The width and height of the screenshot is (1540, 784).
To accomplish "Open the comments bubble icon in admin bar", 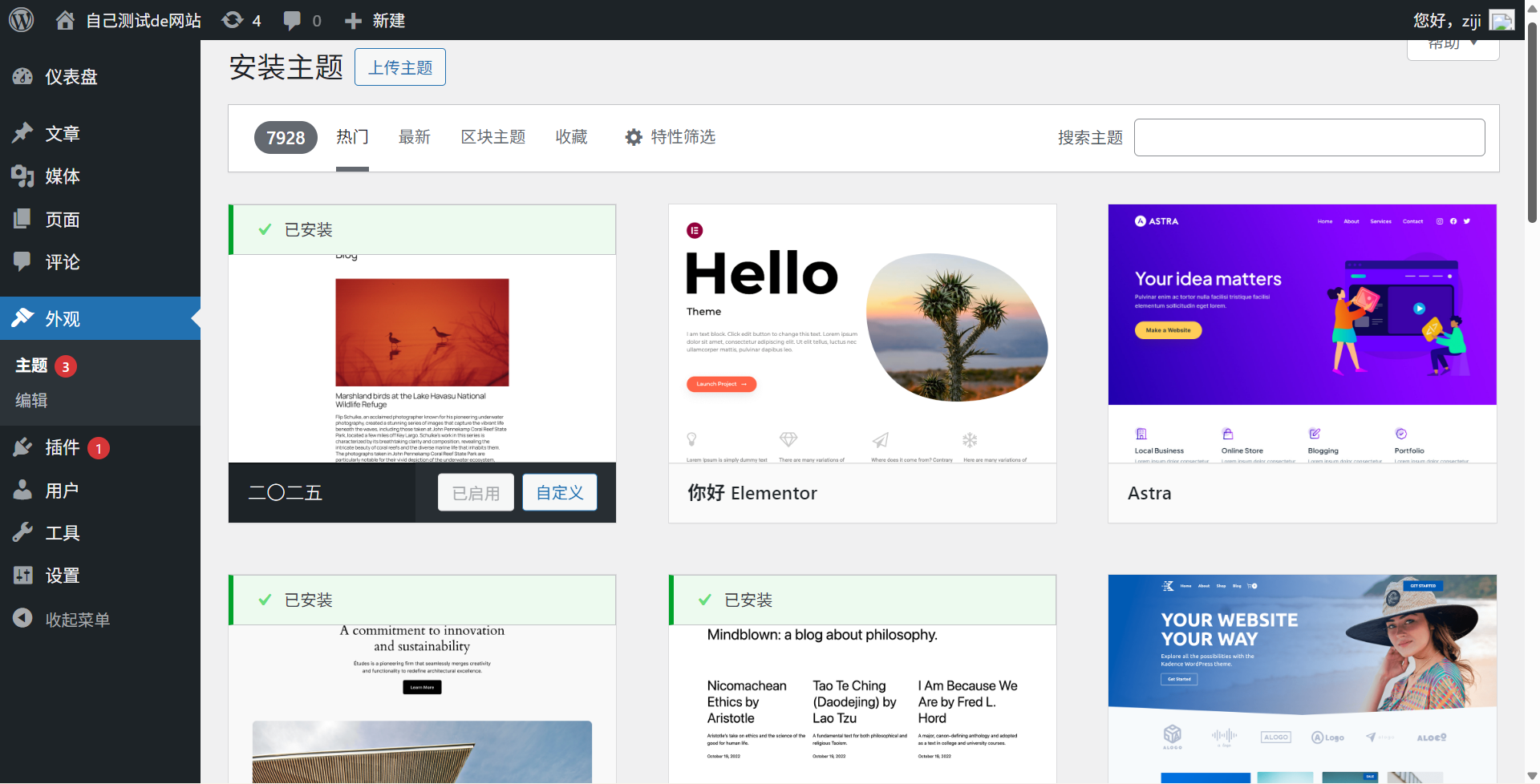I will [x=292, y=20].
